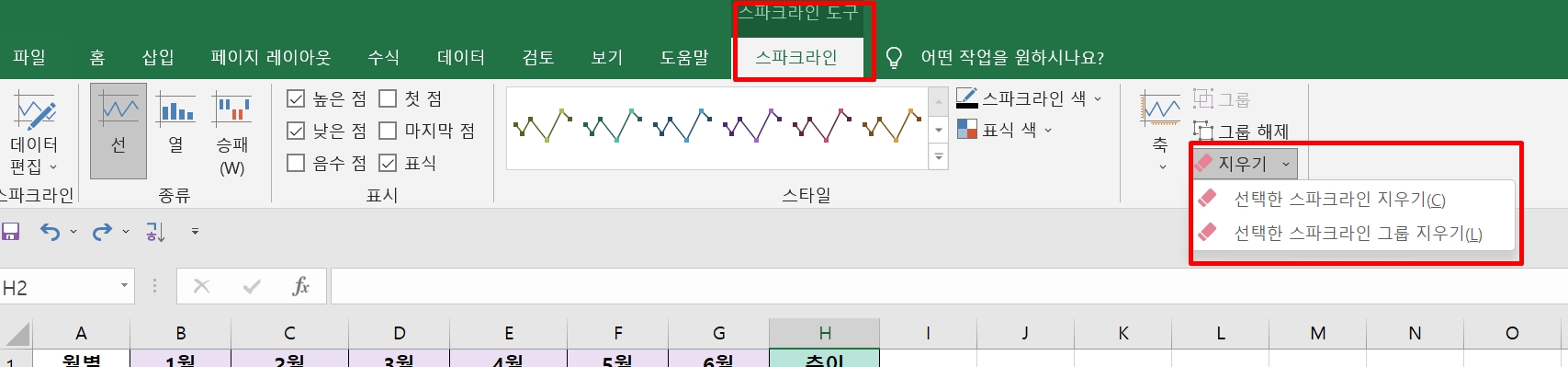Image resolution: width=1568 pixels, height=367 pixels.
Task: Pick the olive green sparkline style
Action: point(543,125)
